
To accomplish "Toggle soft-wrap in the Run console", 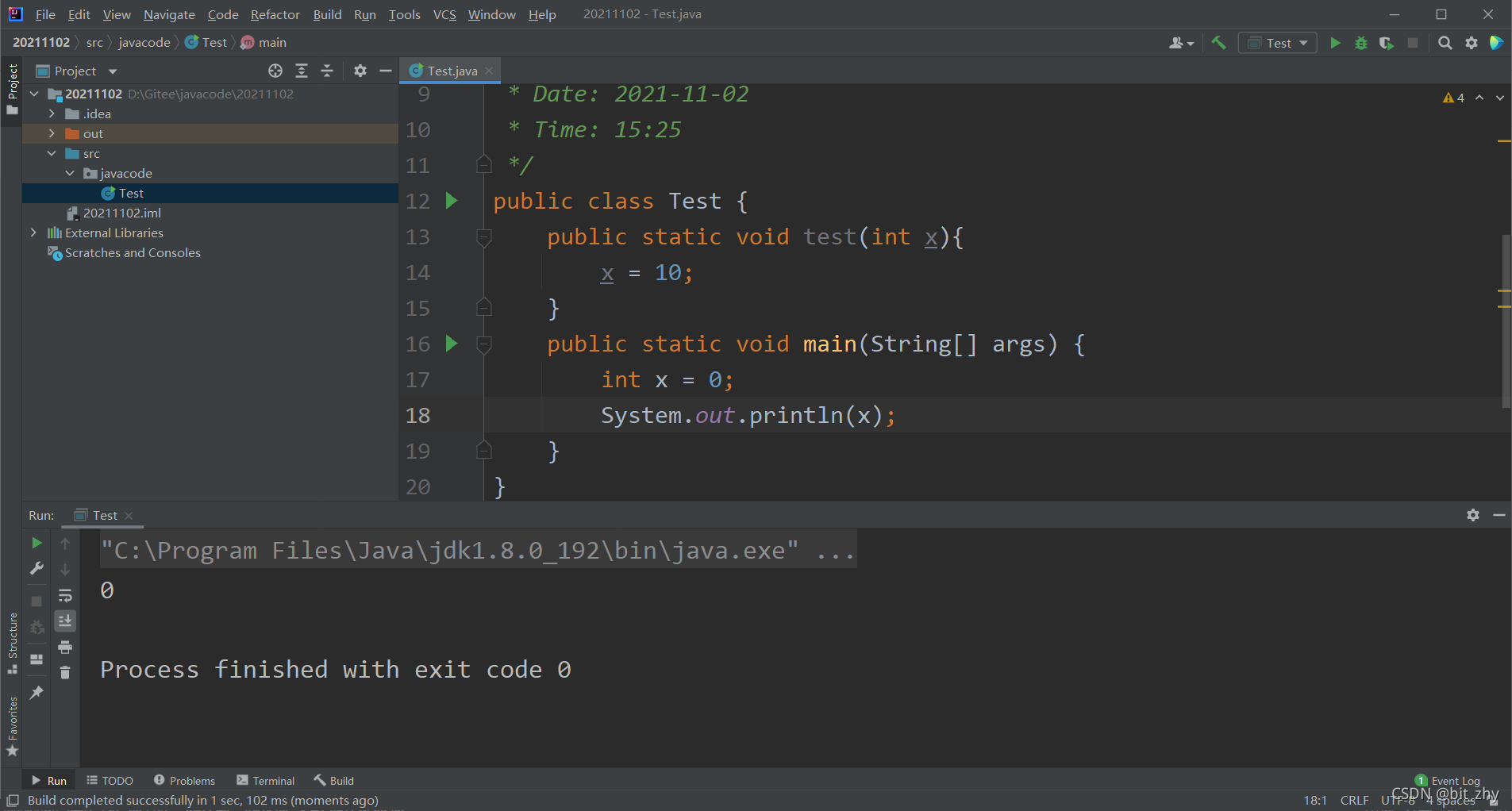I will click(65, 595).
